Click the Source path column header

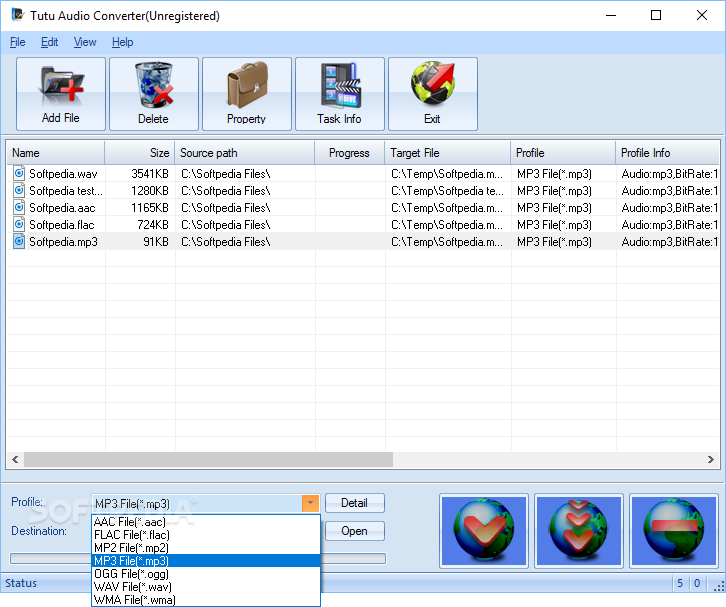[x=244, y=153]
